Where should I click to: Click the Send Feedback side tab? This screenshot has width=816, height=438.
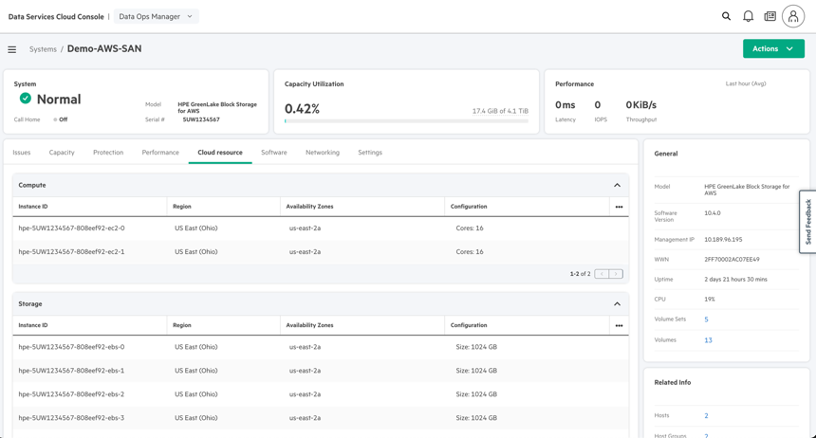(808, 222)
